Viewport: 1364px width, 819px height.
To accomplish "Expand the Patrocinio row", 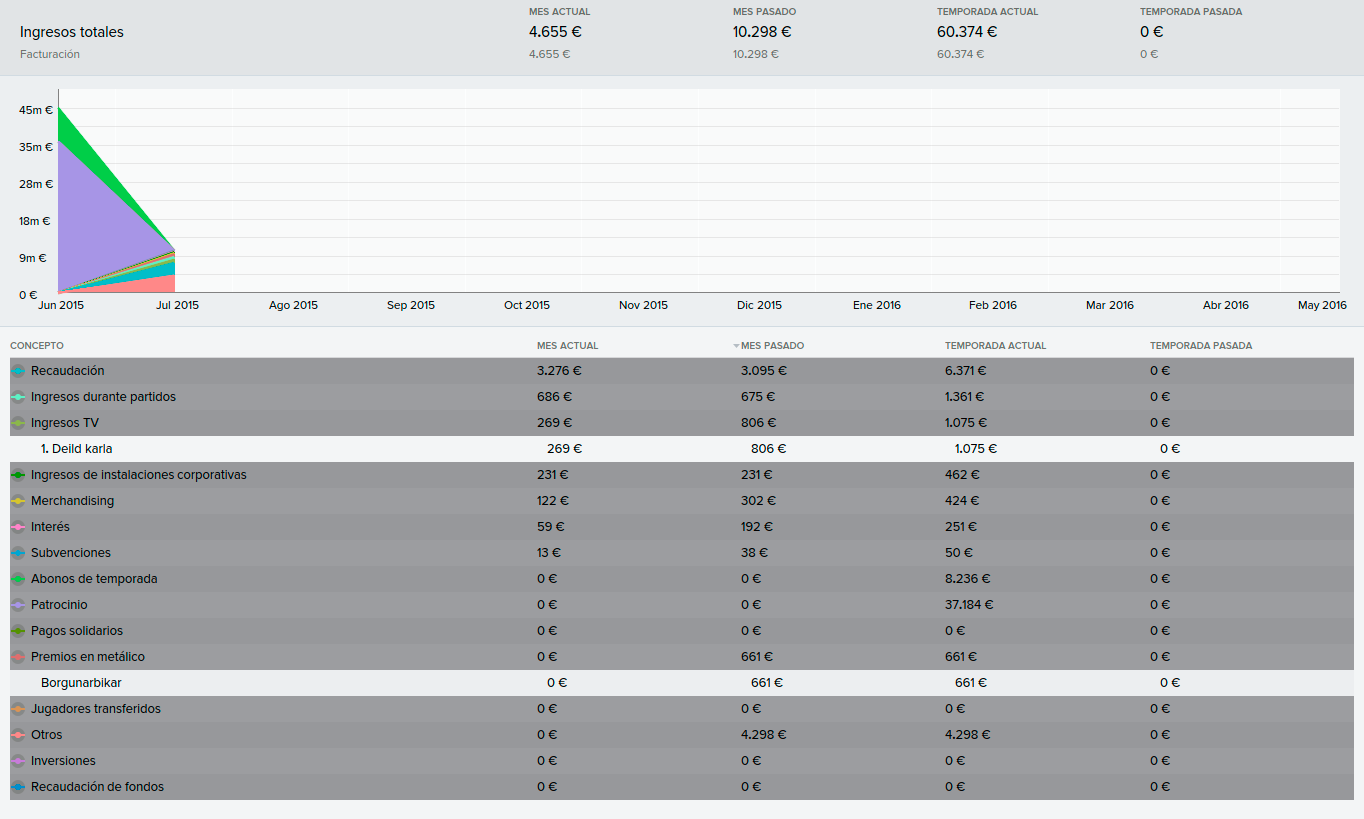I will click(682, 605).
